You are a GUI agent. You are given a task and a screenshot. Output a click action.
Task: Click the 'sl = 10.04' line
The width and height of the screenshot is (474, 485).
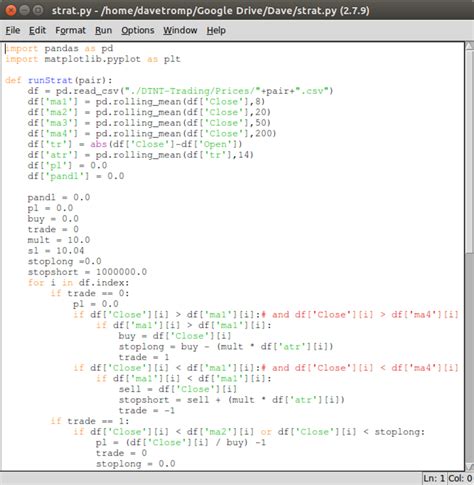click(x=56, y=251)
